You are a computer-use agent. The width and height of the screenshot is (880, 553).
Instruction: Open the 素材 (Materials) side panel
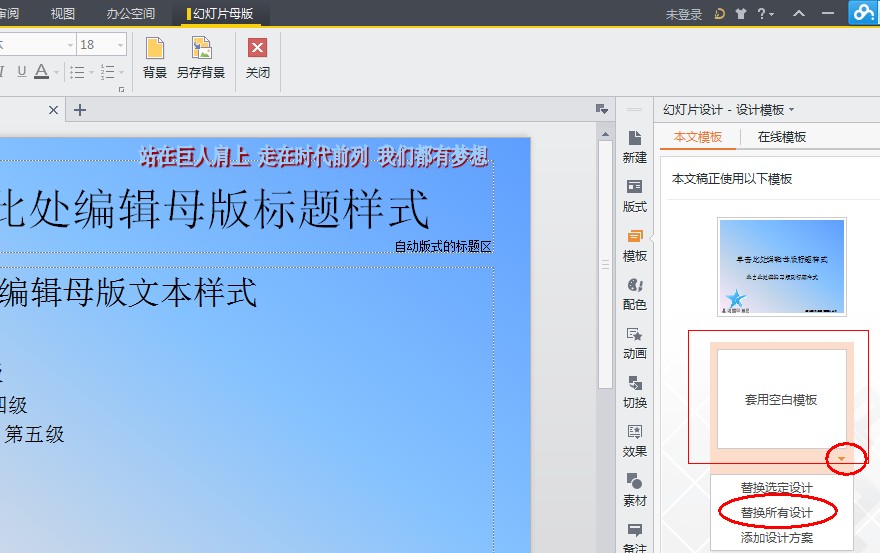point(635,490)
